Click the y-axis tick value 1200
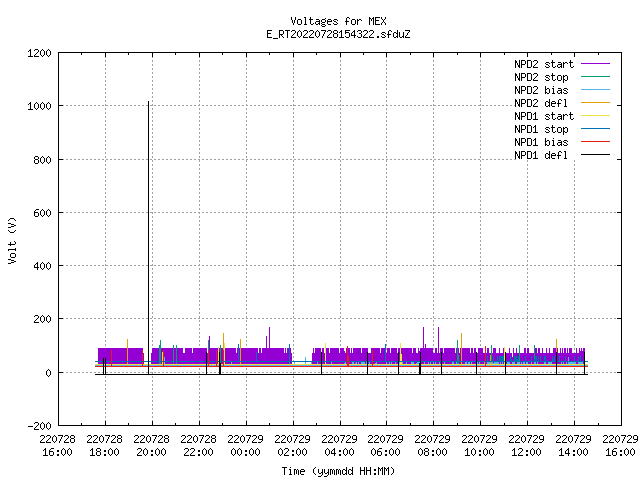The height and width of the screenshot is (480, 640). pyautogui.click(x=39, y=53)
